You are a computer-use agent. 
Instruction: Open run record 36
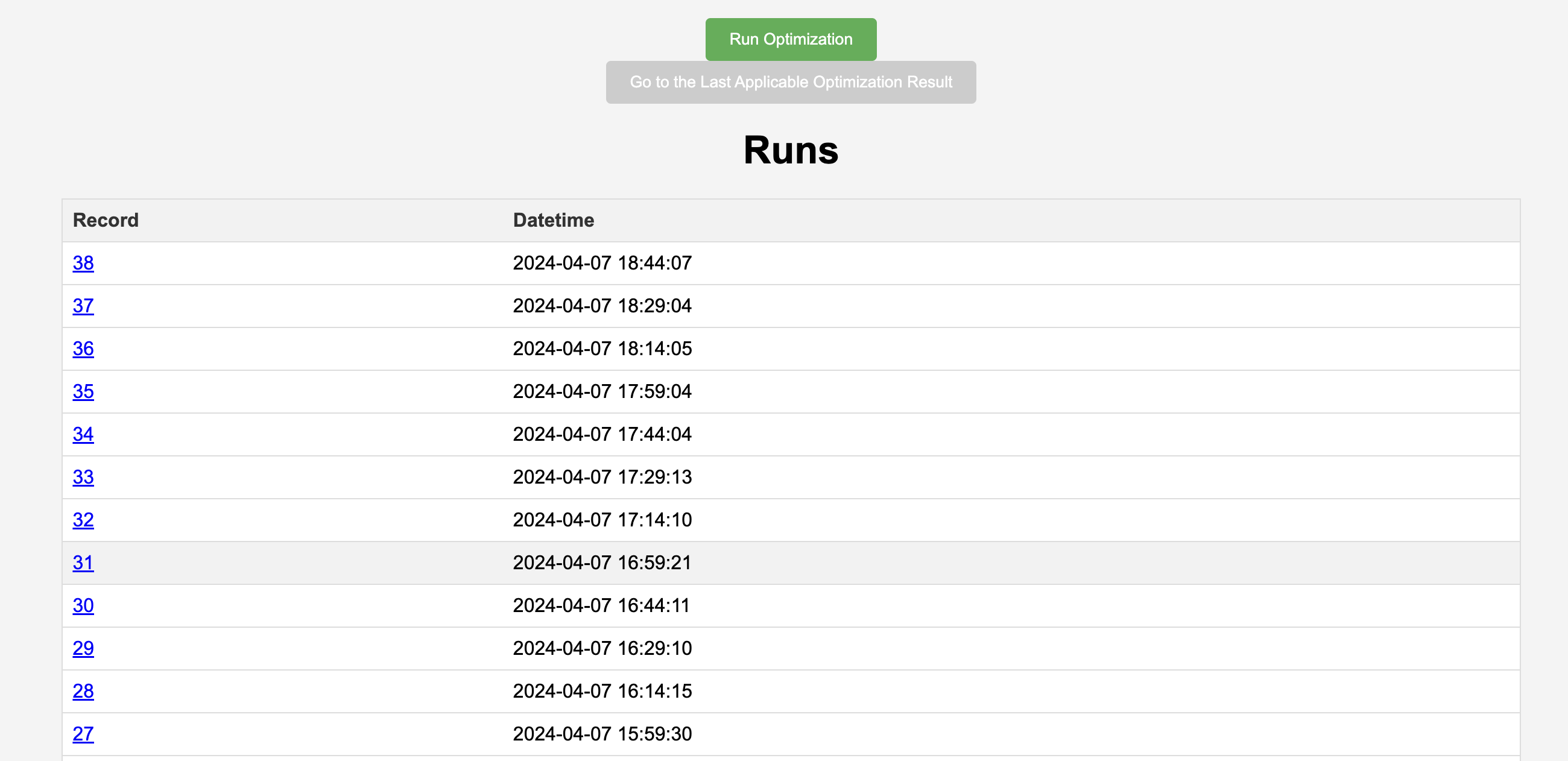coord(83,349)
